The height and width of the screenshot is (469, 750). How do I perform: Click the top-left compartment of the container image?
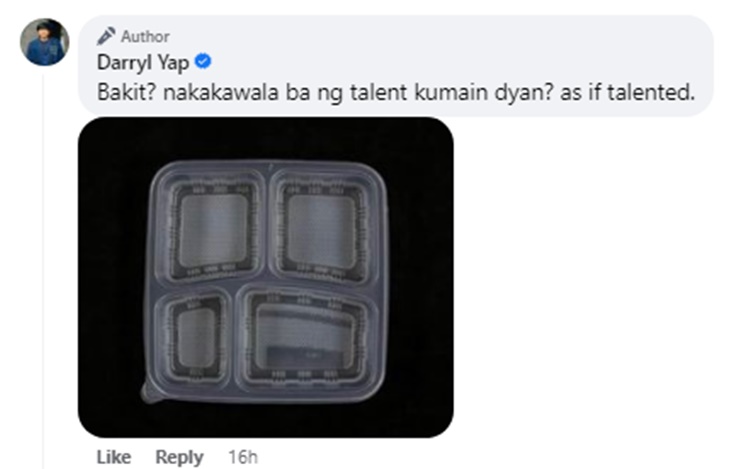pos(212,227)
